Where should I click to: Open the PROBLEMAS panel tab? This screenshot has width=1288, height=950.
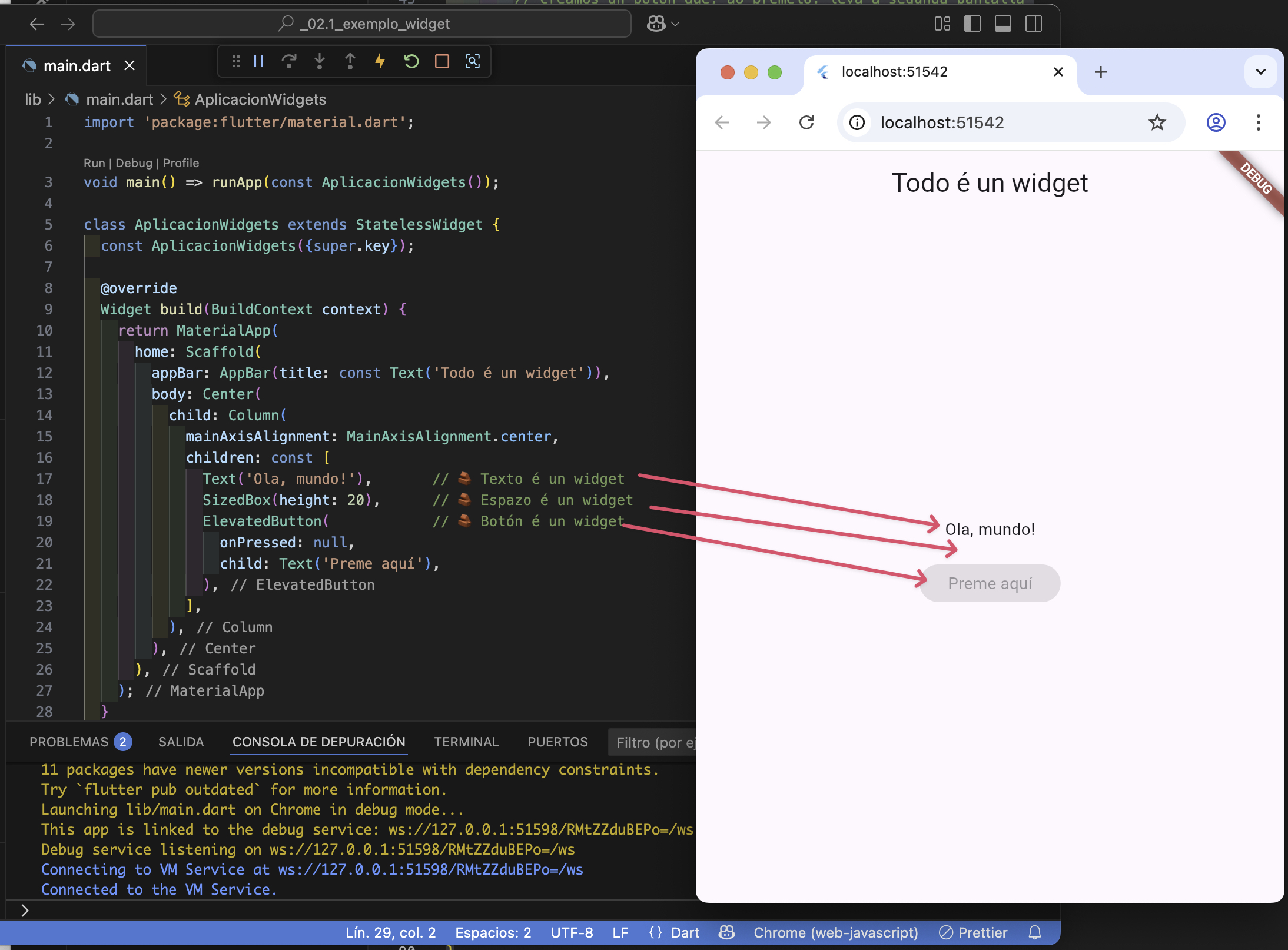[x=69, y=742]
